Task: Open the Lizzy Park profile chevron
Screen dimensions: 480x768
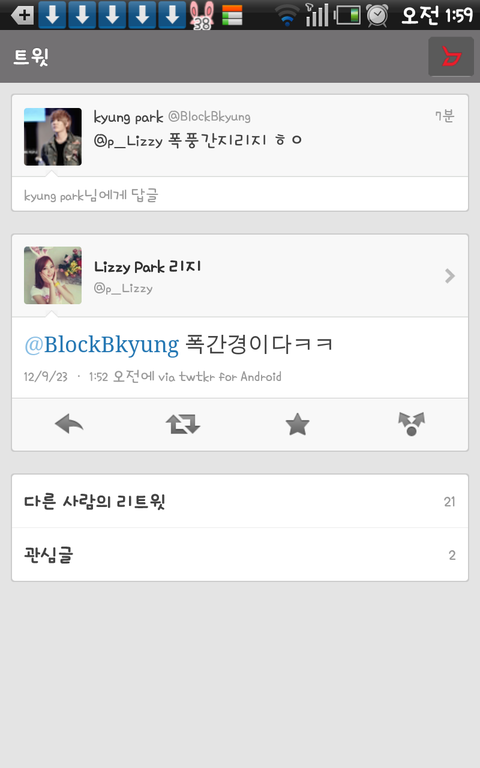Action: pos(450,276)
